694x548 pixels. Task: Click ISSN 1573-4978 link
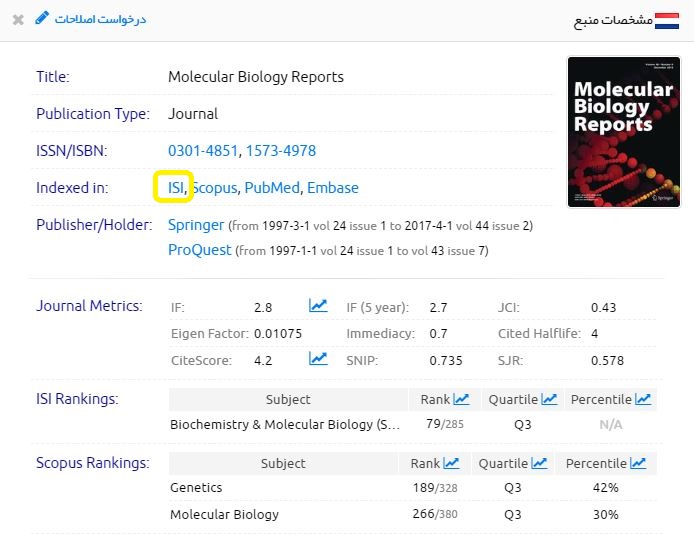pos(281,151)
